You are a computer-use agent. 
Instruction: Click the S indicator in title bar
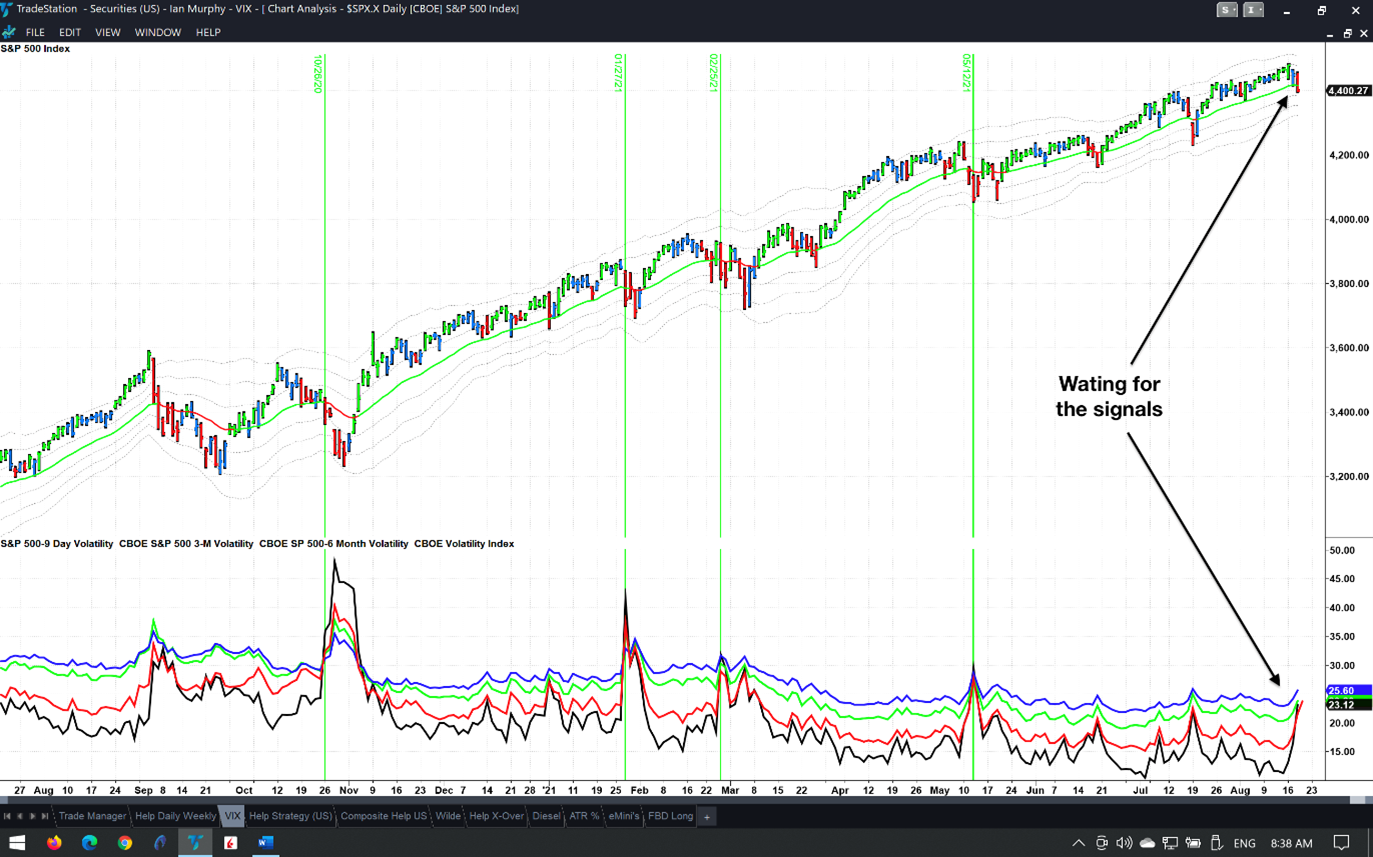pyautogui.click(x=1226, y=10)
